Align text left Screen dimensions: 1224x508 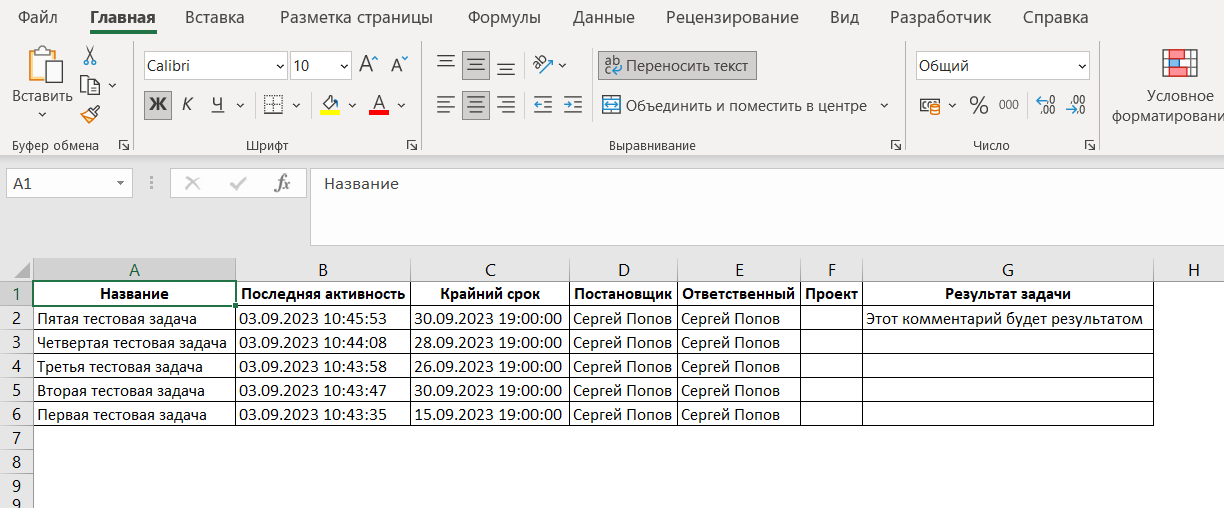(x=446, y=105)
